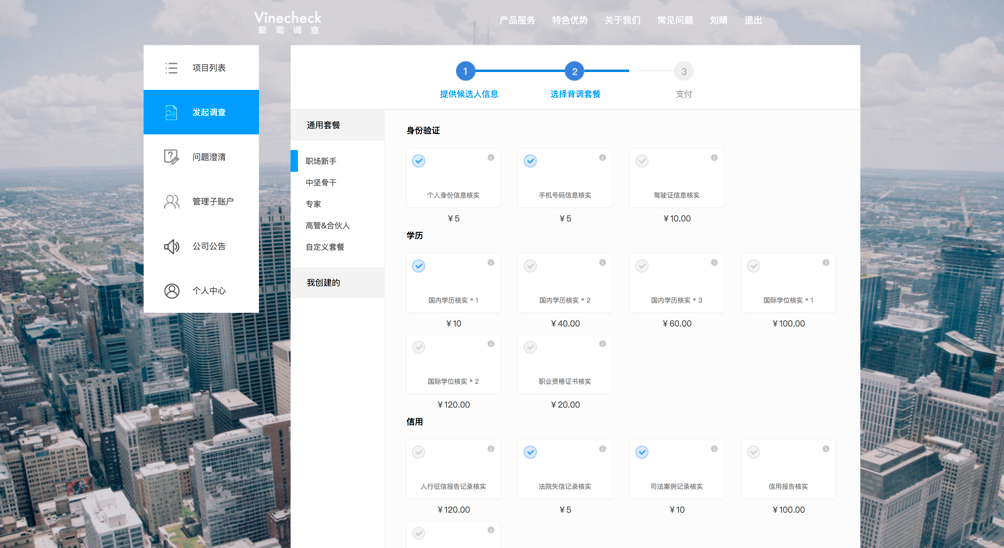Click the Vinecheck logo
1004x548 pixels.
[x=288, y=22]
